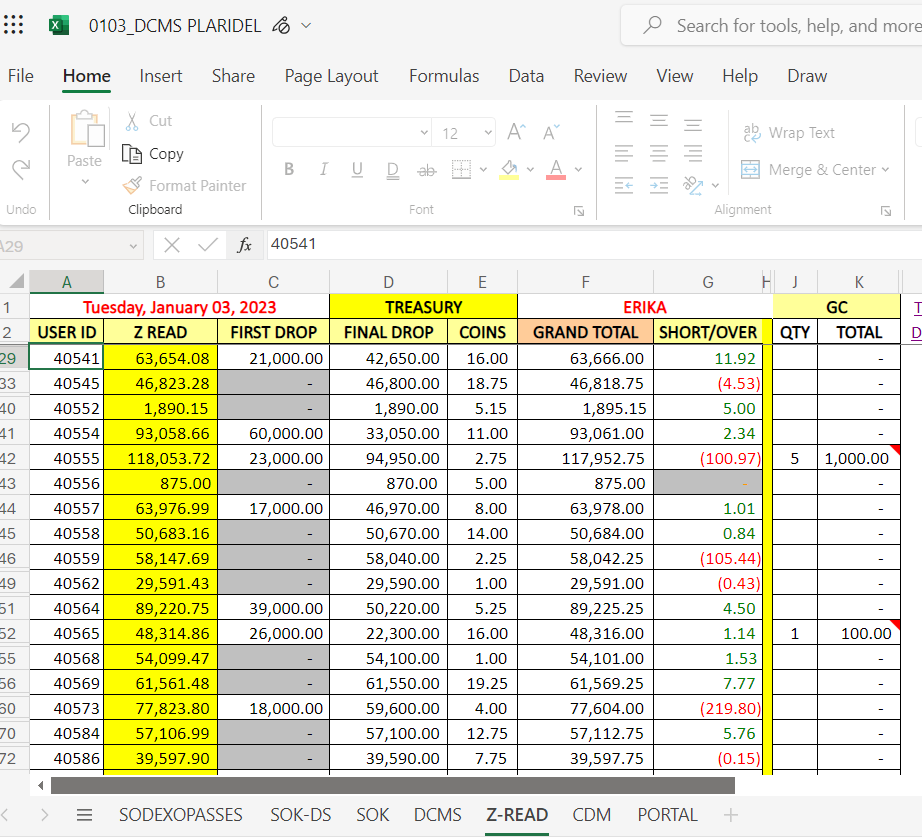Open the app launcher grid icon
Viewport: 922px width, 839px height.
tap(13, 25)
